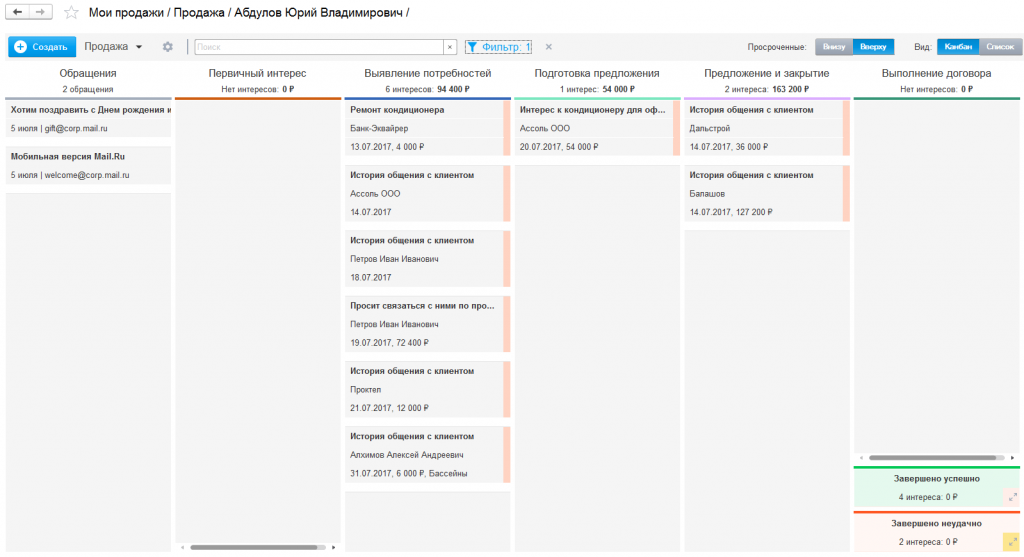Switch view to 'Список'

tap(999, 47)
